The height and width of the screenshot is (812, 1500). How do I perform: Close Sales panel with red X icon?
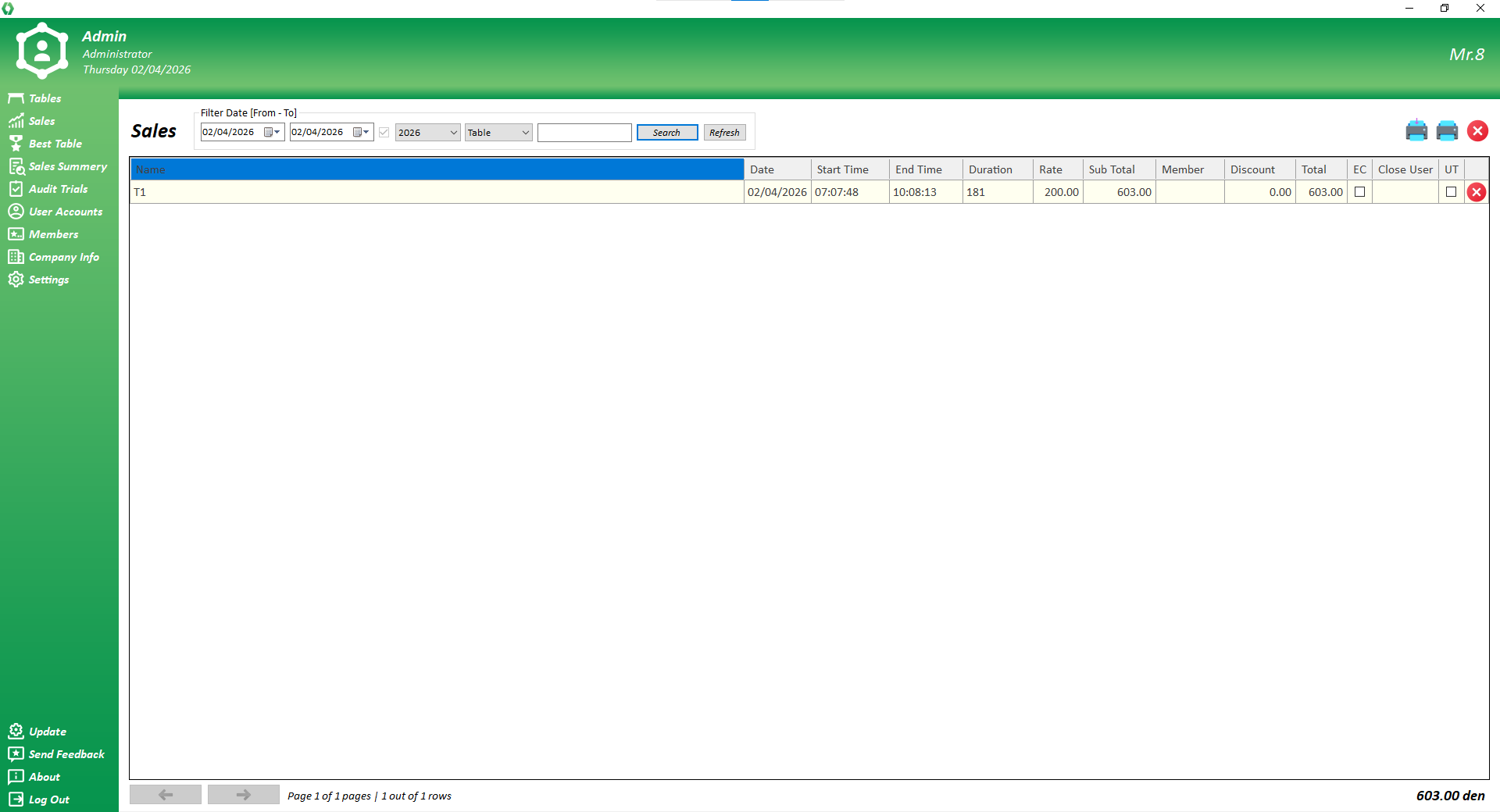(x=1477, y=130)
